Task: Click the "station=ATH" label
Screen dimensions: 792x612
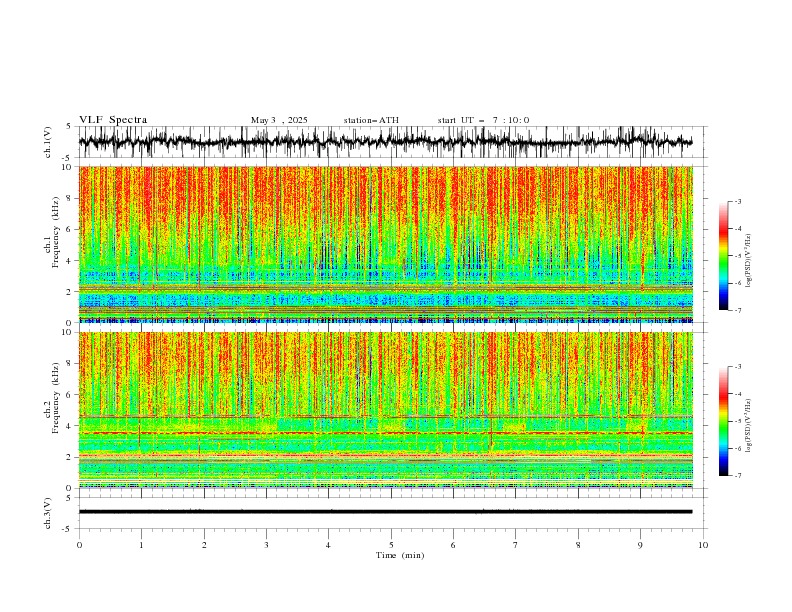Action: point(371,120)
